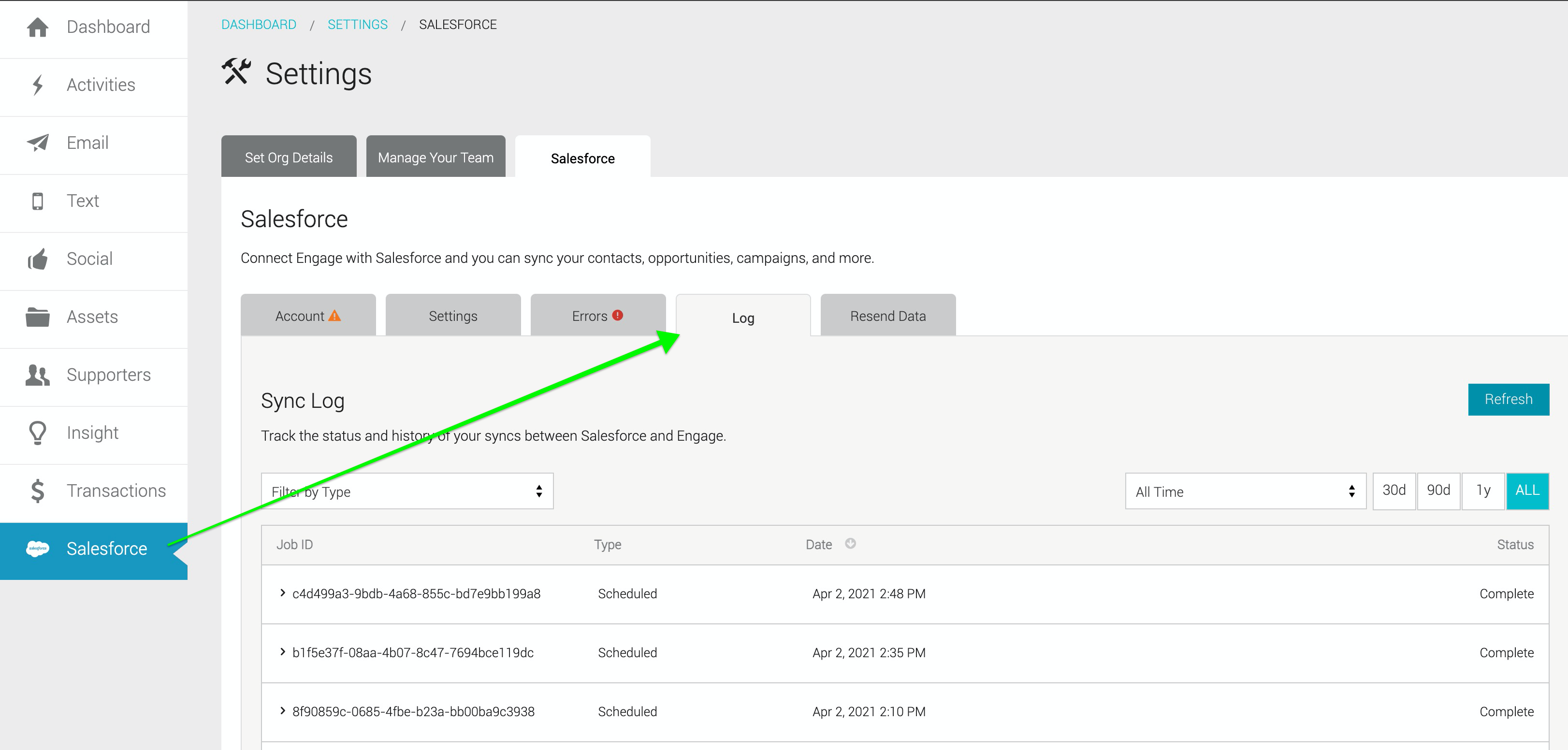Click the orange warning icon on Account tab
This screenshot has width=1568, height=750.
pyautogui.click(x=335, y=316)
